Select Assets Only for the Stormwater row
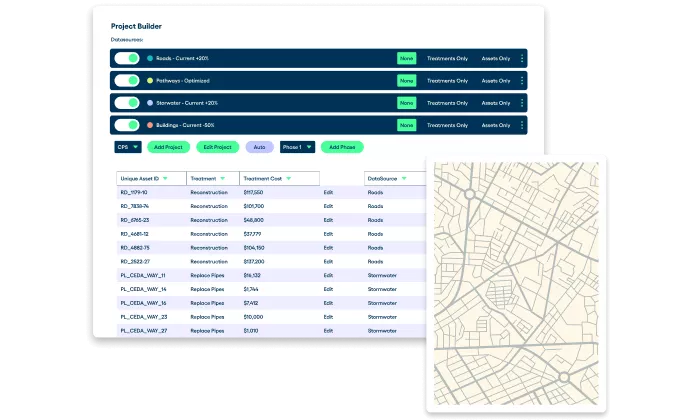The height and width of the screenshot is (420, 700). (495, 103)
